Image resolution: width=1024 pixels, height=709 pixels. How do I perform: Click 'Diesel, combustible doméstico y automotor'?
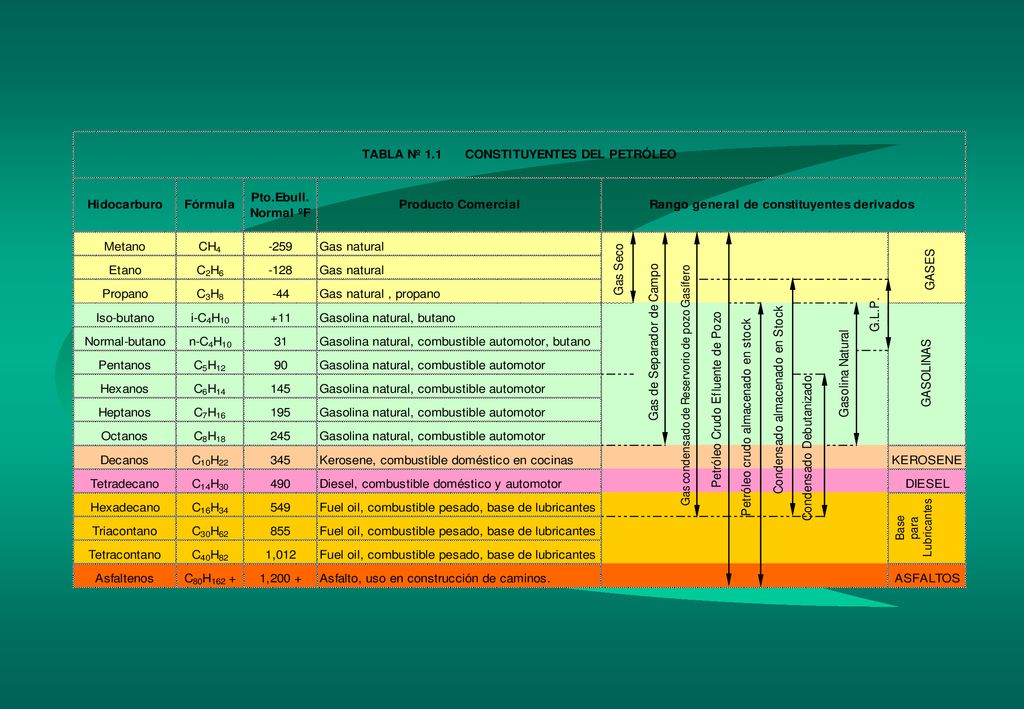pyautogui.click(x=440, y=483)
